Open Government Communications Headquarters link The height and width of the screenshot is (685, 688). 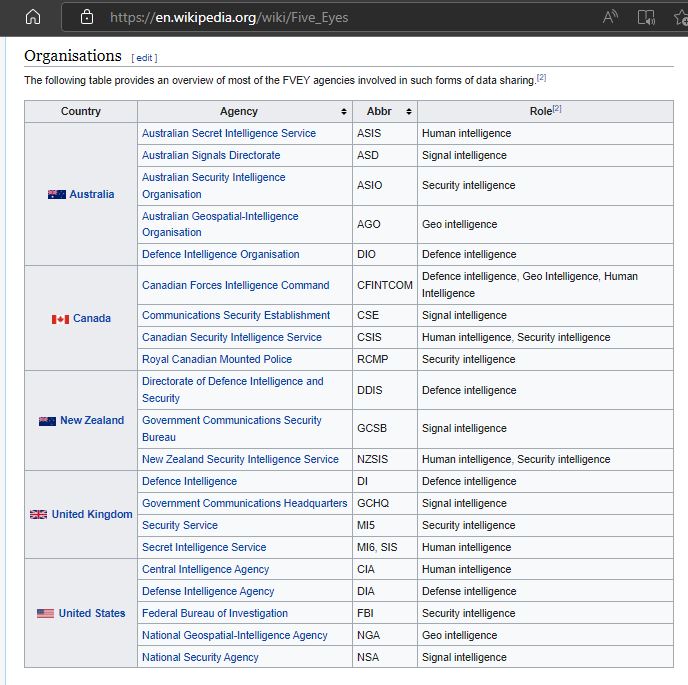coord(244,503)
